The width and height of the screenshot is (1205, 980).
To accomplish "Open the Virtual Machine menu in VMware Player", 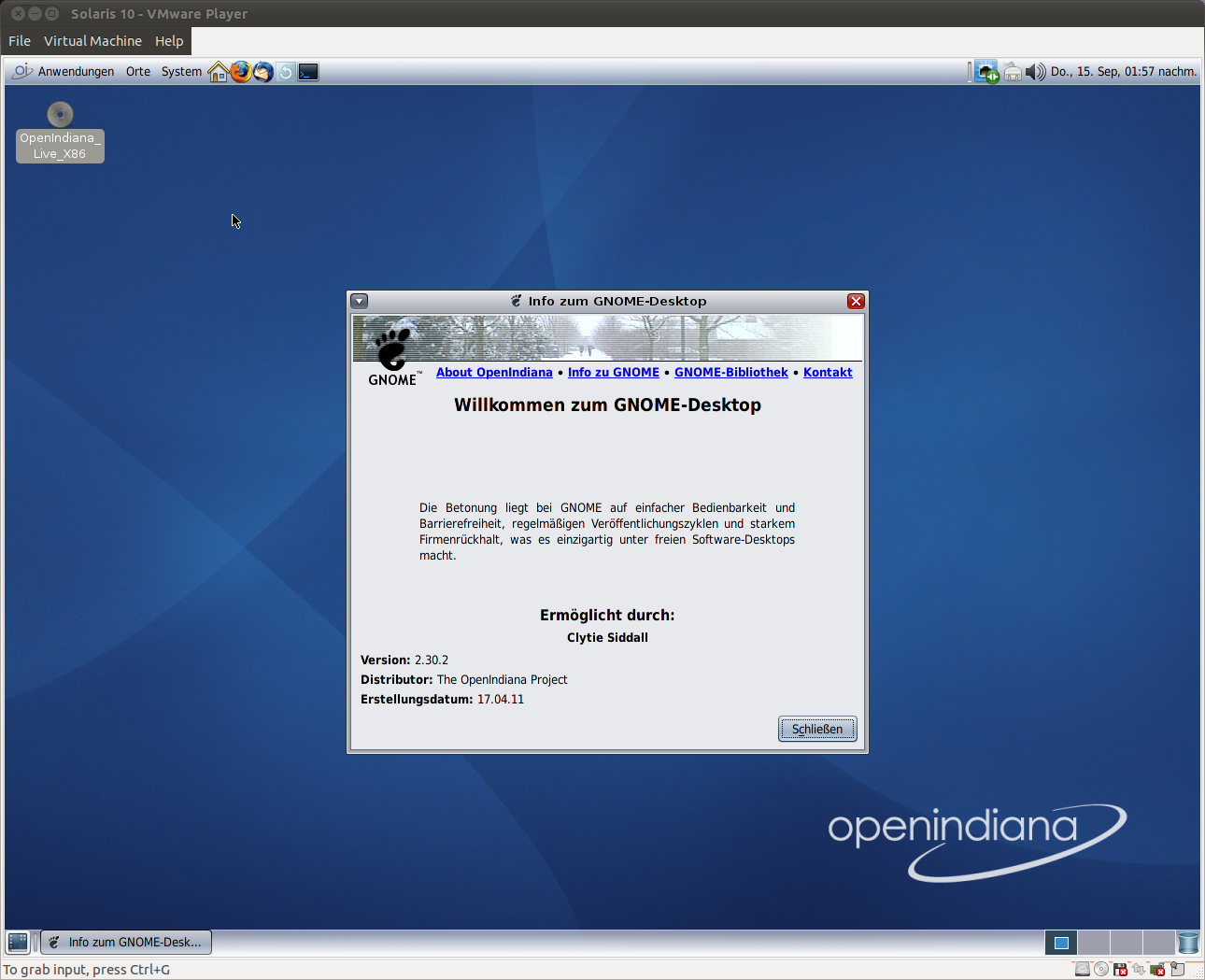I will (92, 41).
